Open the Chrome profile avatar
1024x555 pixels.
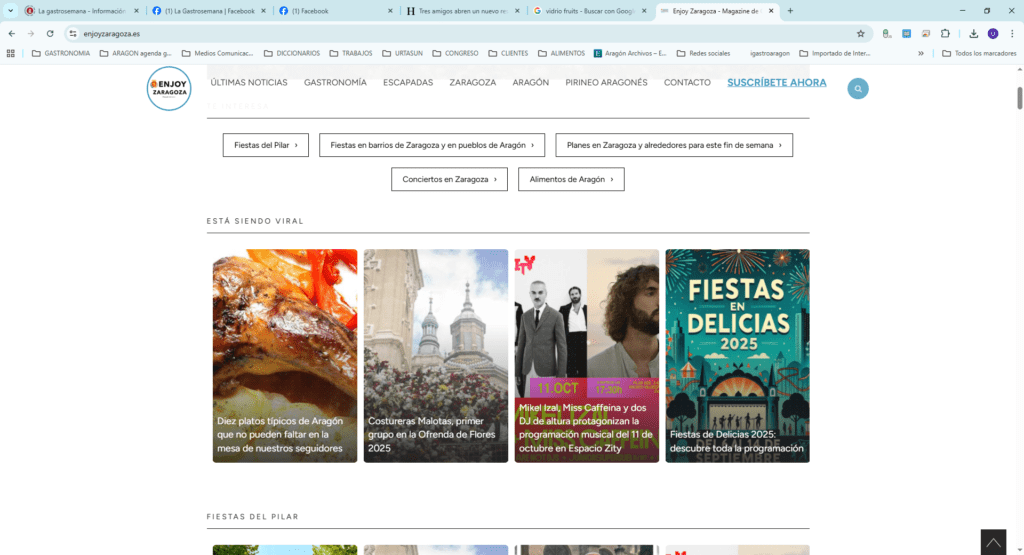pos(993,33)
